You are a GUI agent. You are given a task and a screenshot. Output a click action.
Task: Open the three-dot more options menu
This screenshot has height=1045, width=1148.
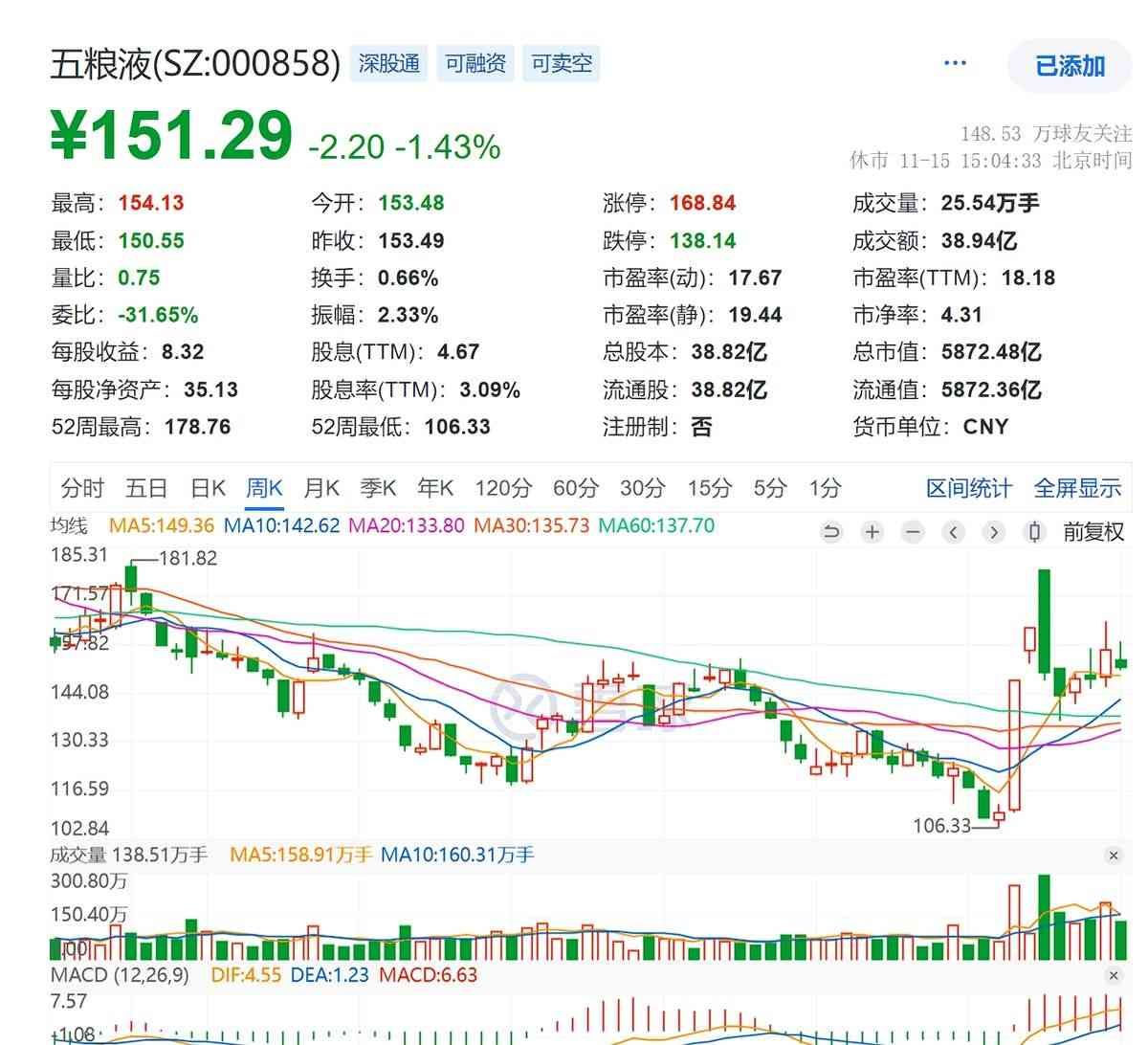point(955,64)
